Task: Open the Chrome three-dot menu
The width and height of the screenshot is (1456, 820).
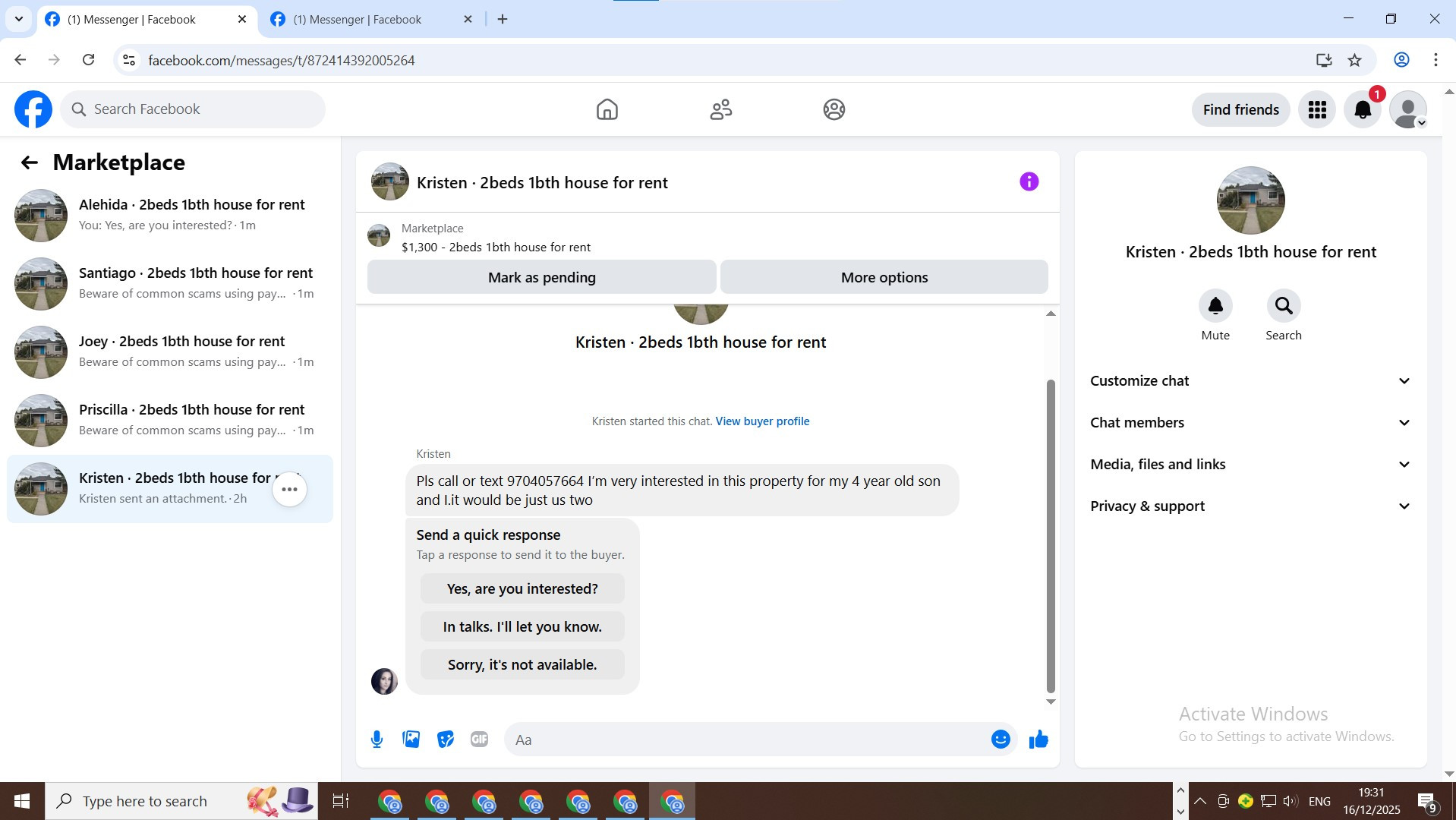Action: pyautogui.click(x=1436, y=60)
